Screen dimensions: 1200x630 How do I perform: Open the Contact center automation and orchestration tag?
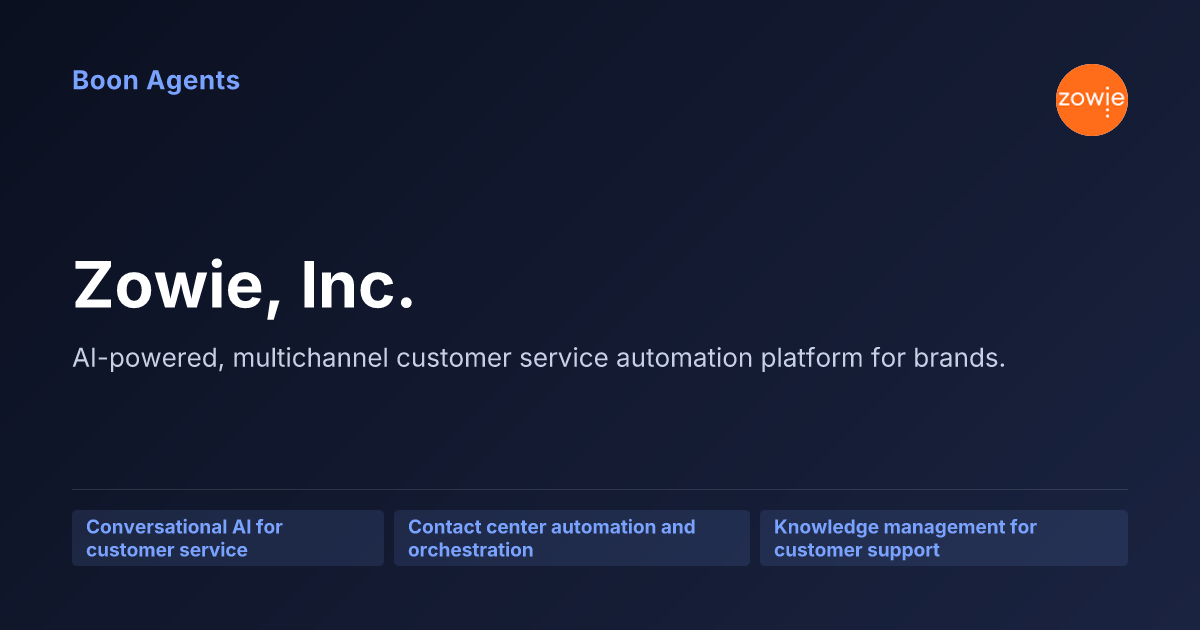[x=572, y=538]
